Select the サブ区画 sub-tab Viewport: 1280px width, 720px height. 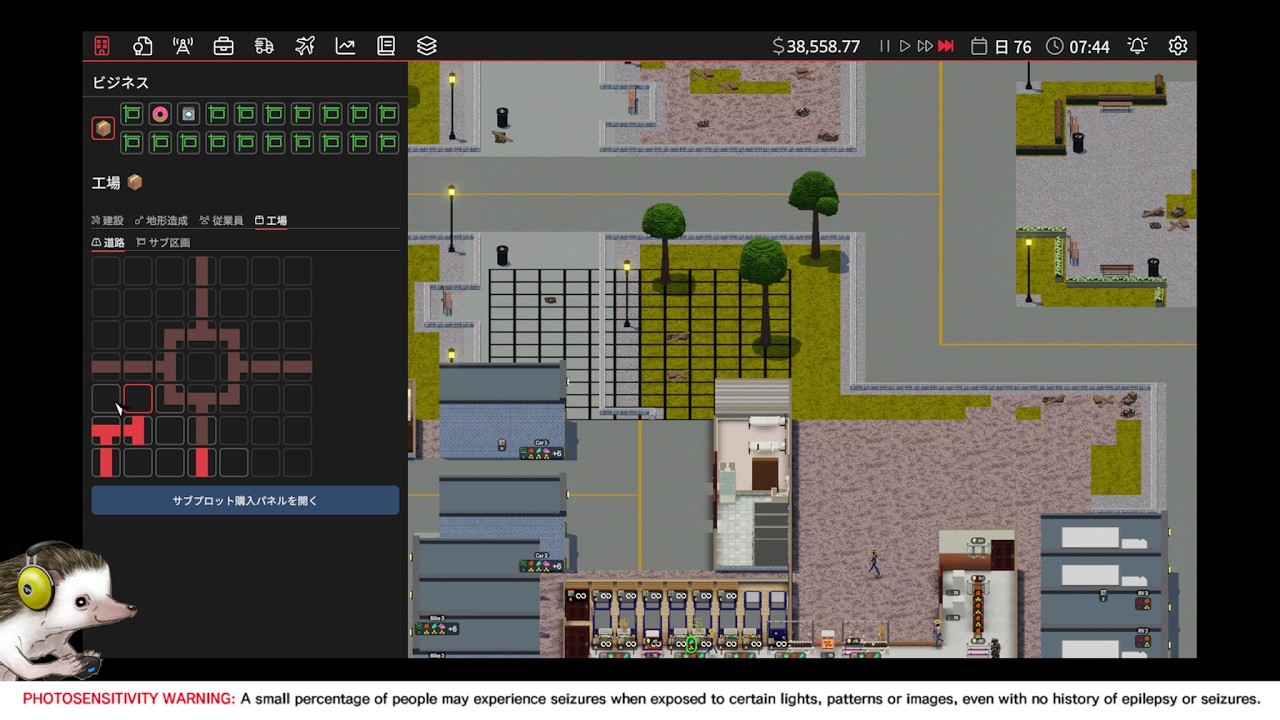[163, 242]
